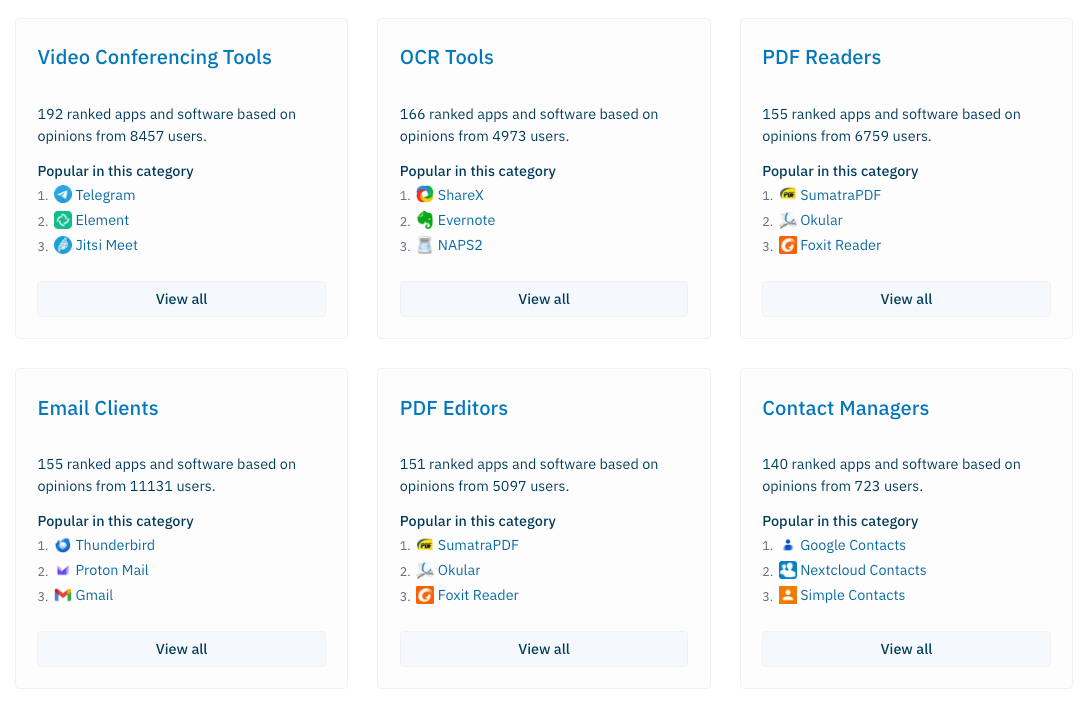Open SumatraPDF link under PDF Readers
The width and height of the screenshot is (1089, 709).
tap(840, 195)
